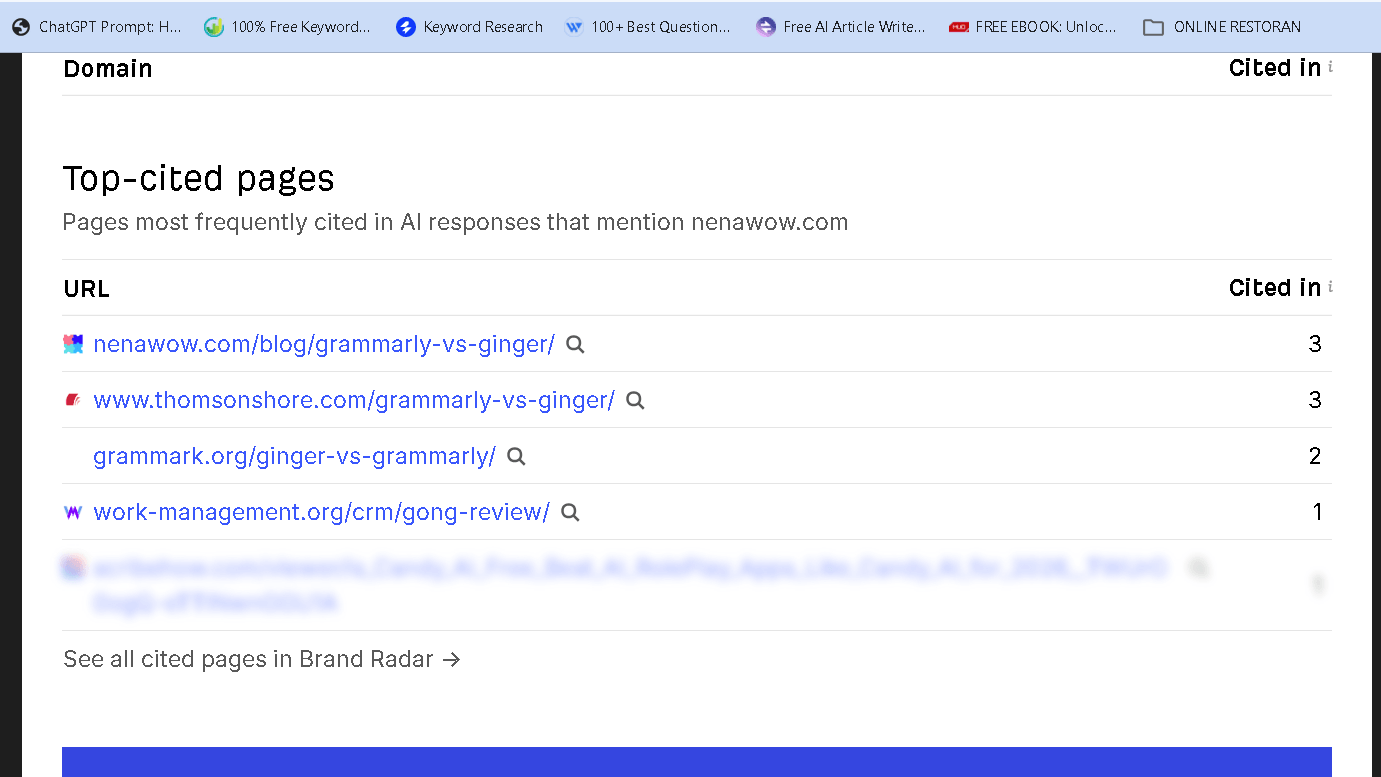
Task: Click the URL column header
Action: coord(86,288)
